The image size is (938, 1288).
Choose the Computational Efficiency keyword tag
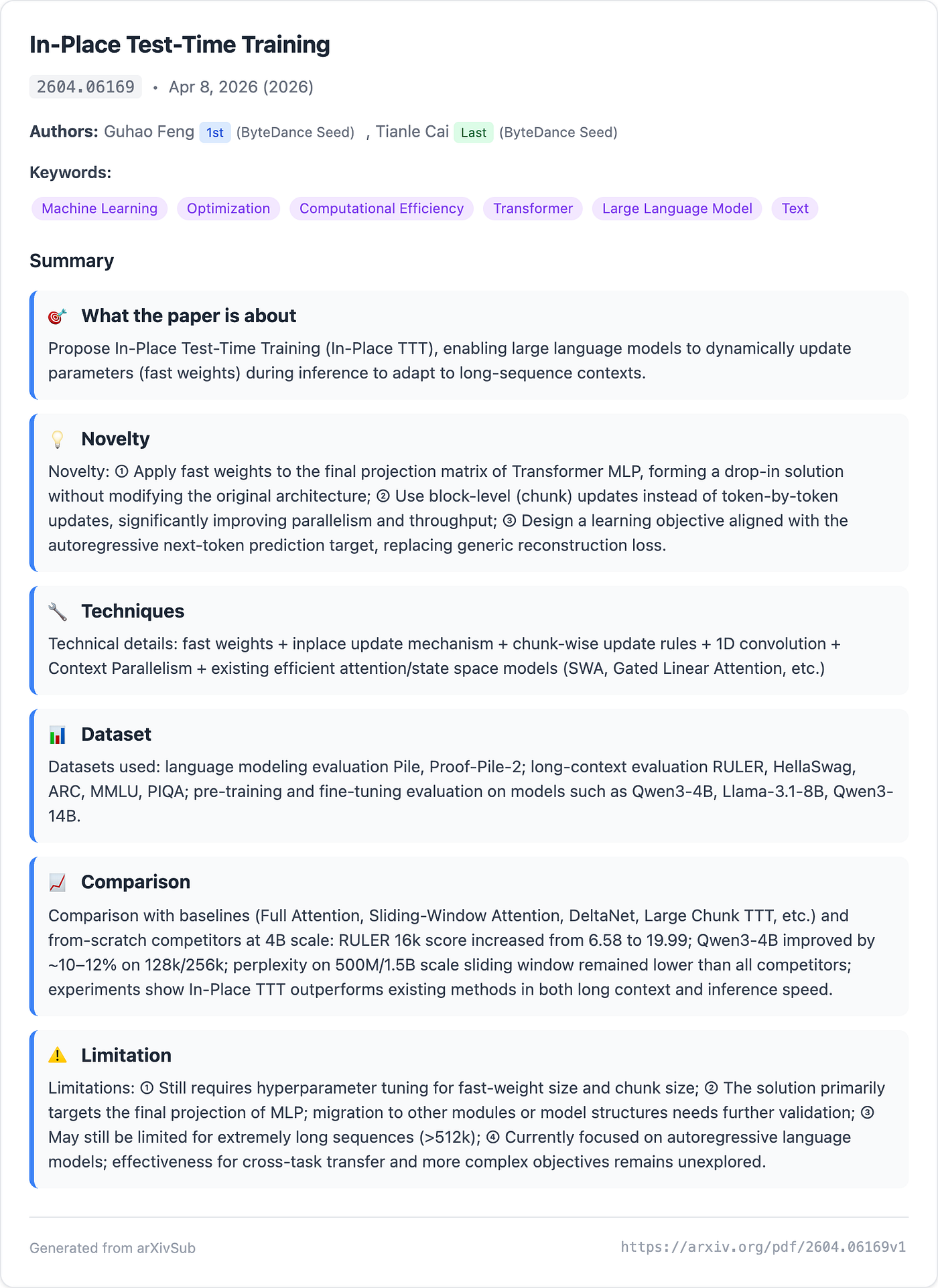click(382, 208)
